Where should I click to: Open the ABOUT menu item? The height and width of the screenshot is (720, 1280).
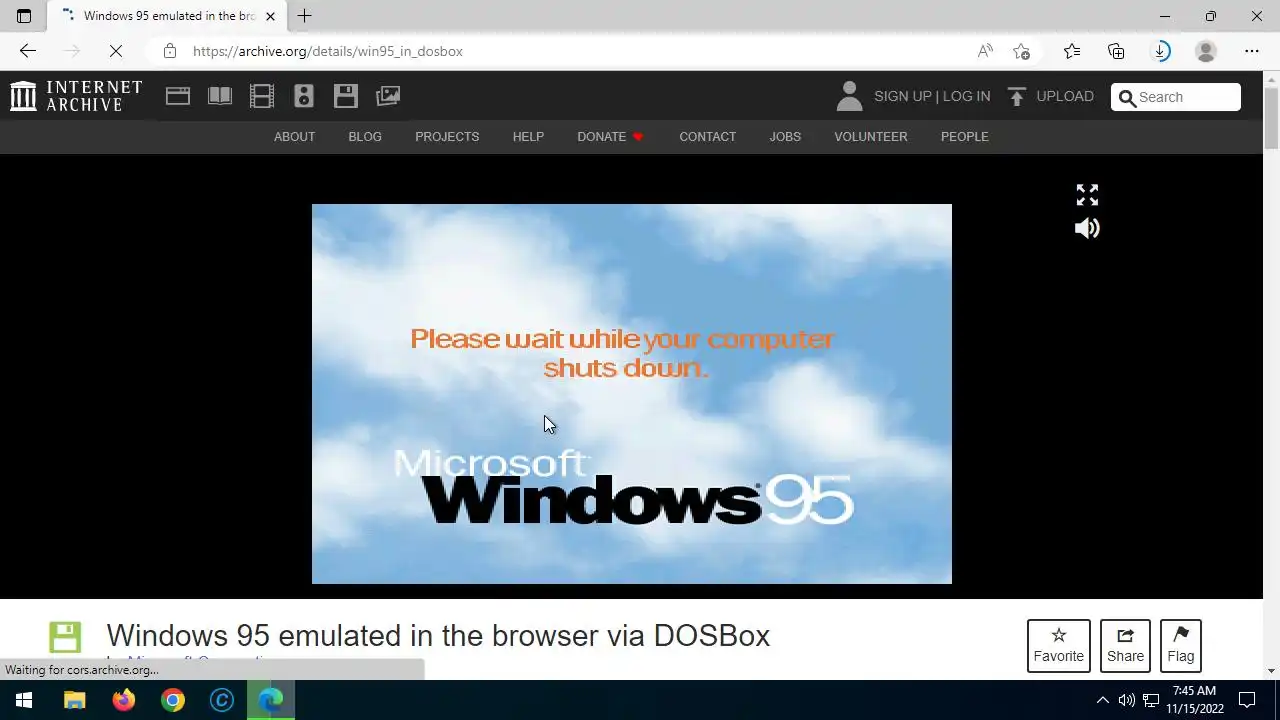coord(294,136)
